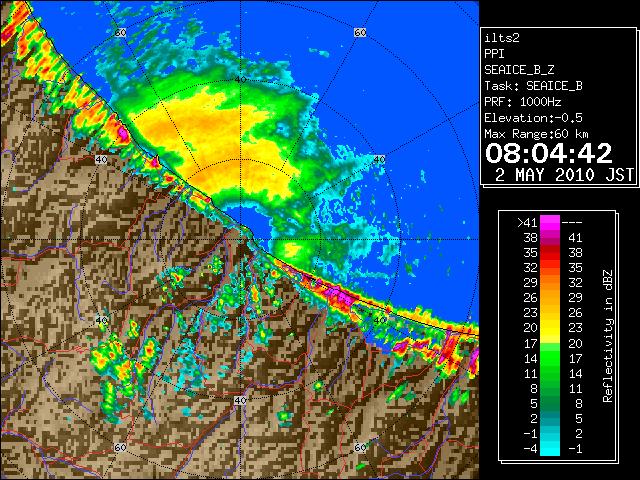Pick the cyan bottom legend swatch

point(550,449)
